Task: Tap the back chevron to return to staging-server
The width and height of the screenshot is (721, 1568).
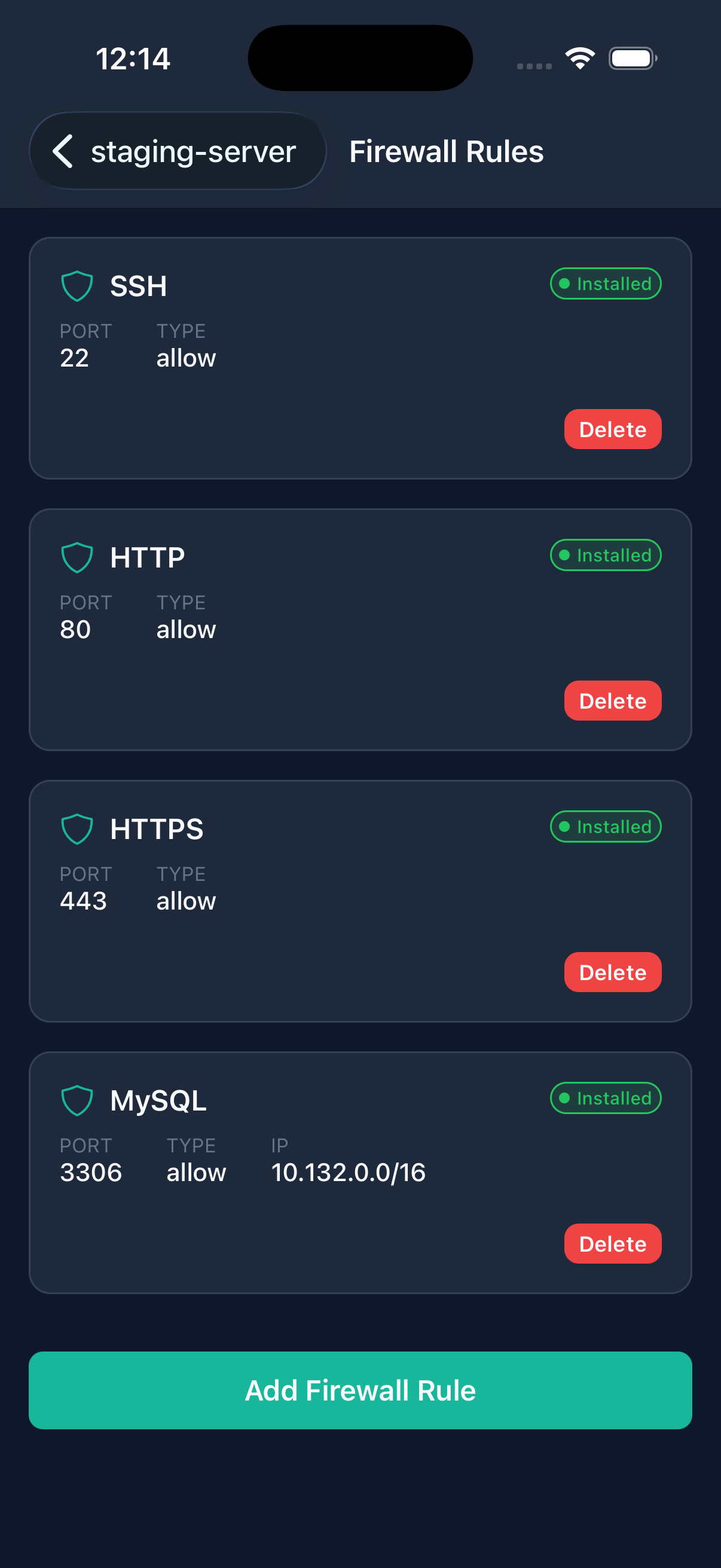Action: [63, 151]
